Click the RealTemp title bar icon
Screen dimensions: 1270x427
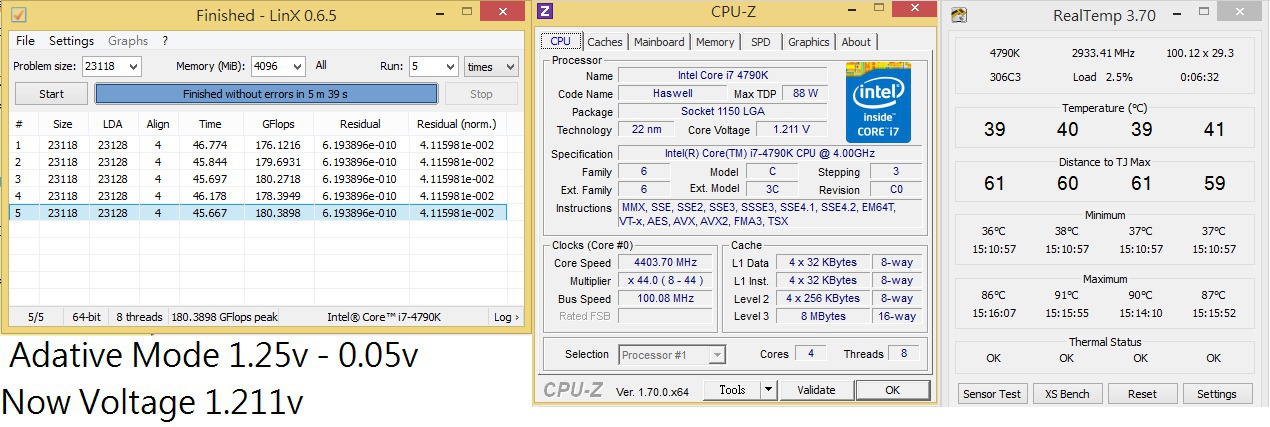[959, 15]
